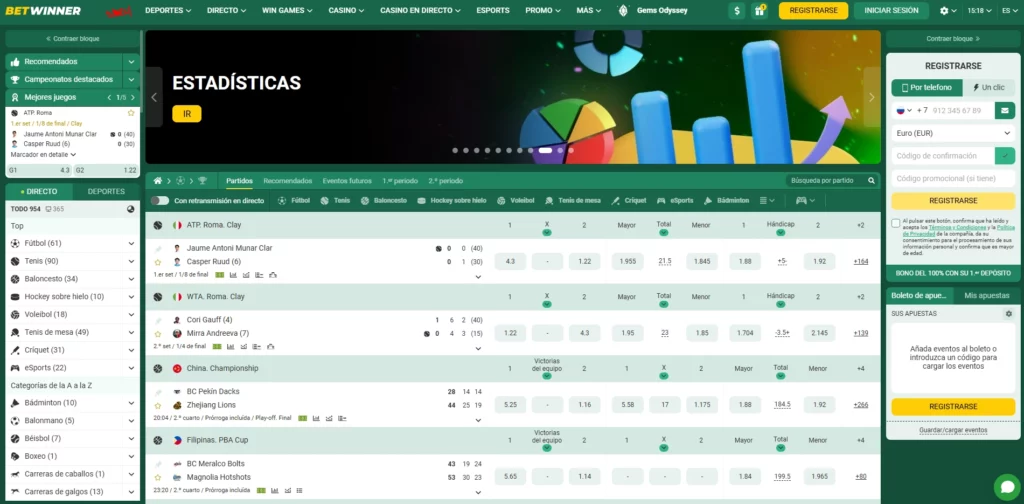The width and height of the screenshot is (1024, 504).
Task: Expand the ATP Roma match details chevron
Action: [x=478, y=277]
